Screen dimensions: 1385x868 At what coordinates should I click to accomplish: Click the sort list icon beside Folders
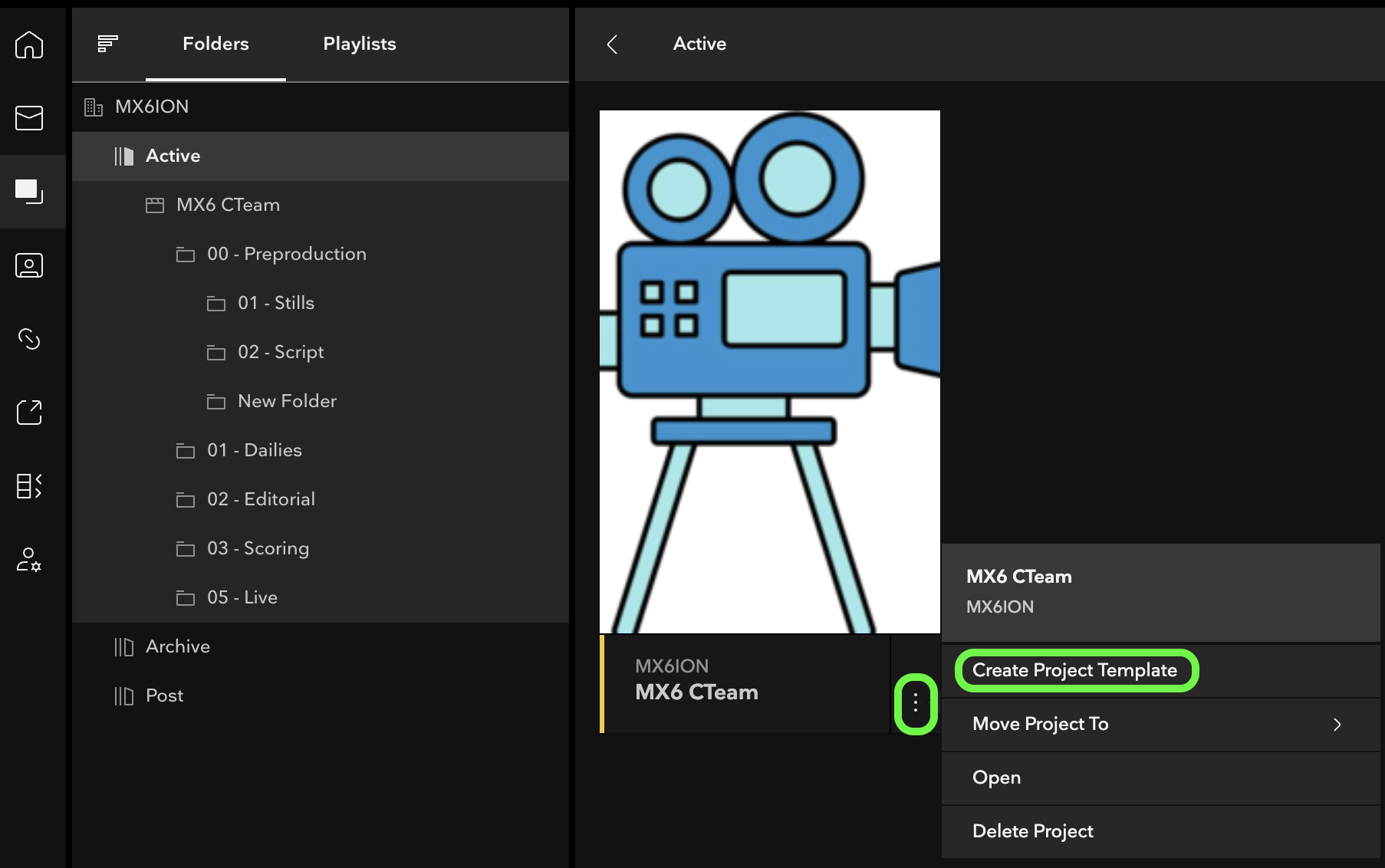pyautogui.click(x=107, y=44)
